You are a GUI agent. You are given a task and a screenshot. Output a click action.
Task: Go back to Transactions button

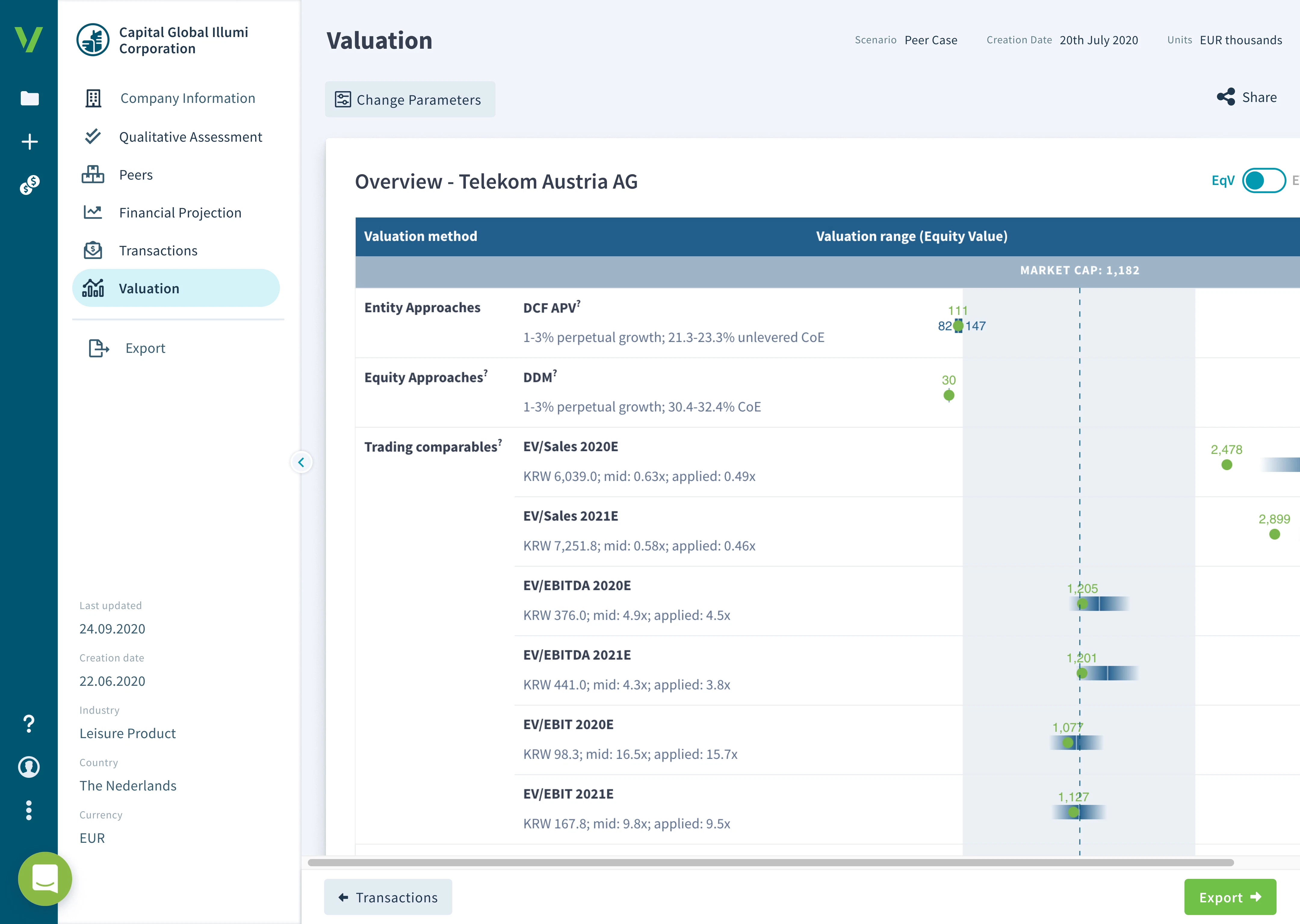point(388,897)
